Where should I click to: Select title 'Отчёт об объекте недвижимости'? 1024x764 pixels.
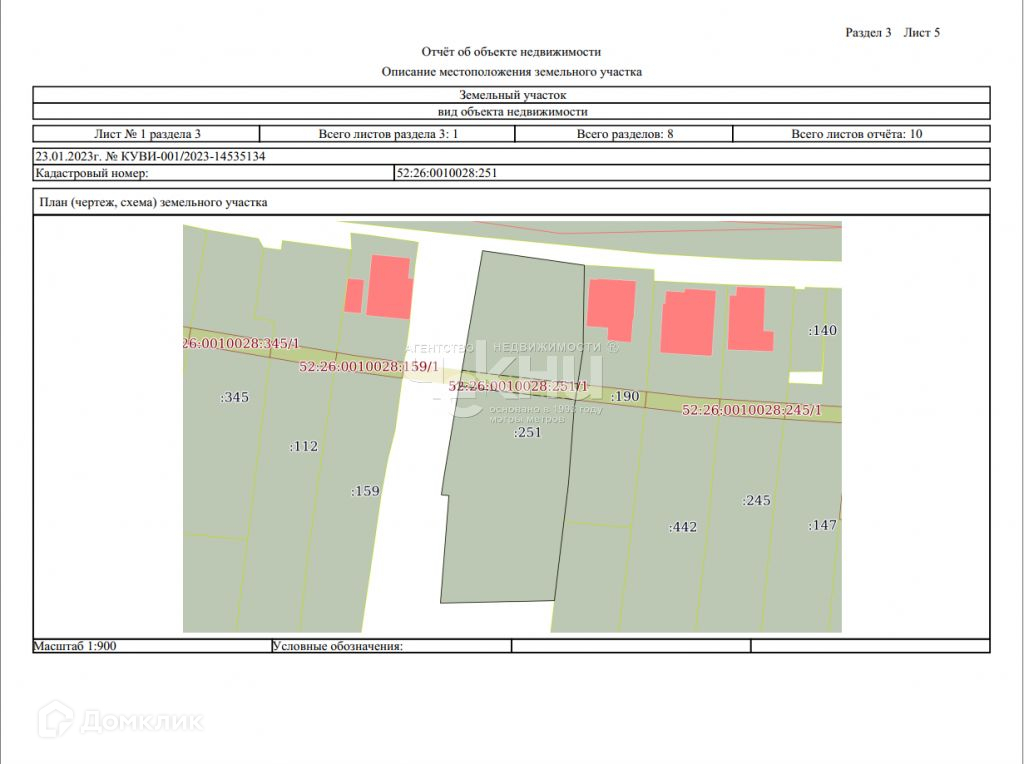[511, 52]
